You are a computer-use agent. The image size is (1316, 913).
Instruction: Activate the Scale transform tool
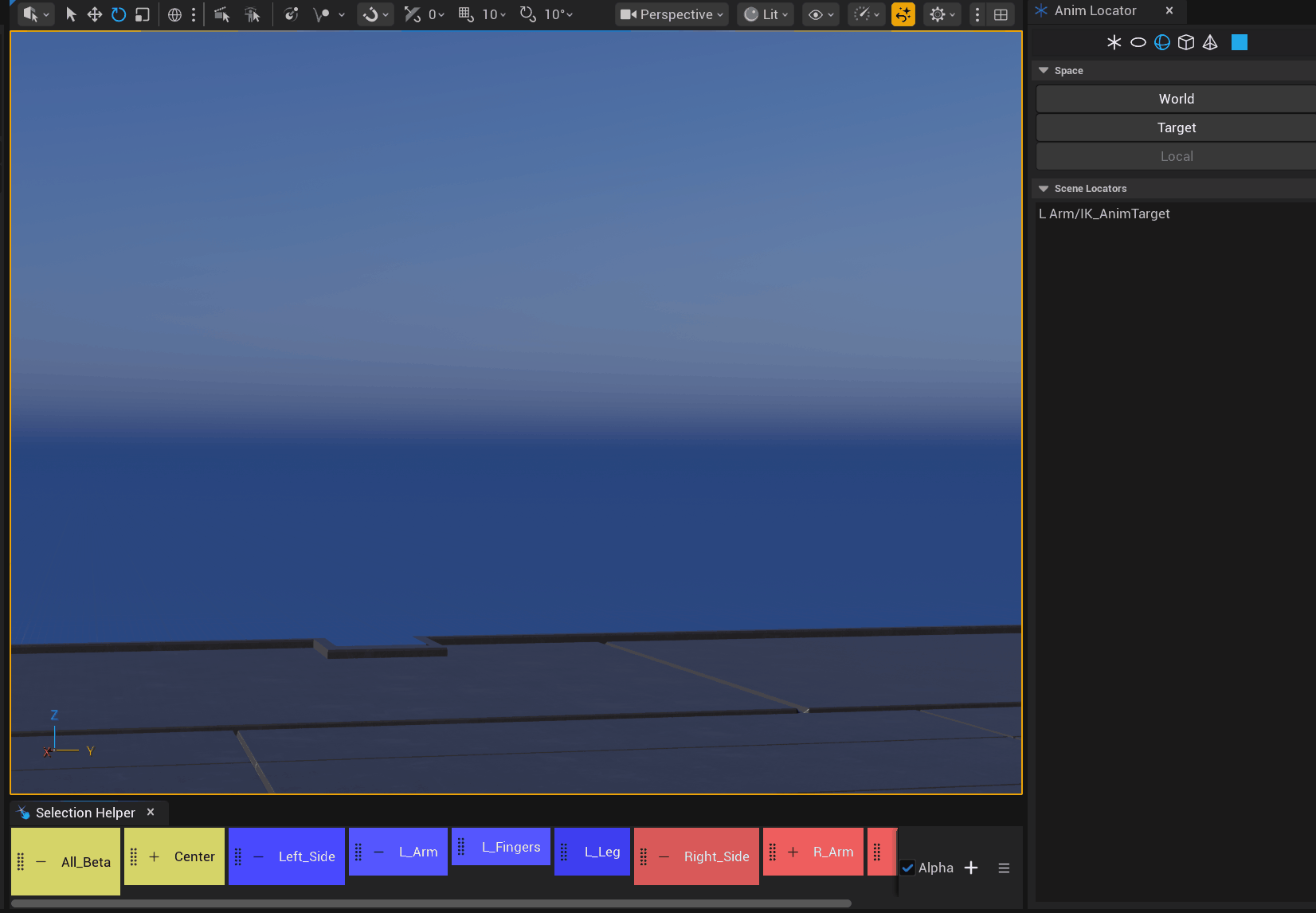point(143,14)
